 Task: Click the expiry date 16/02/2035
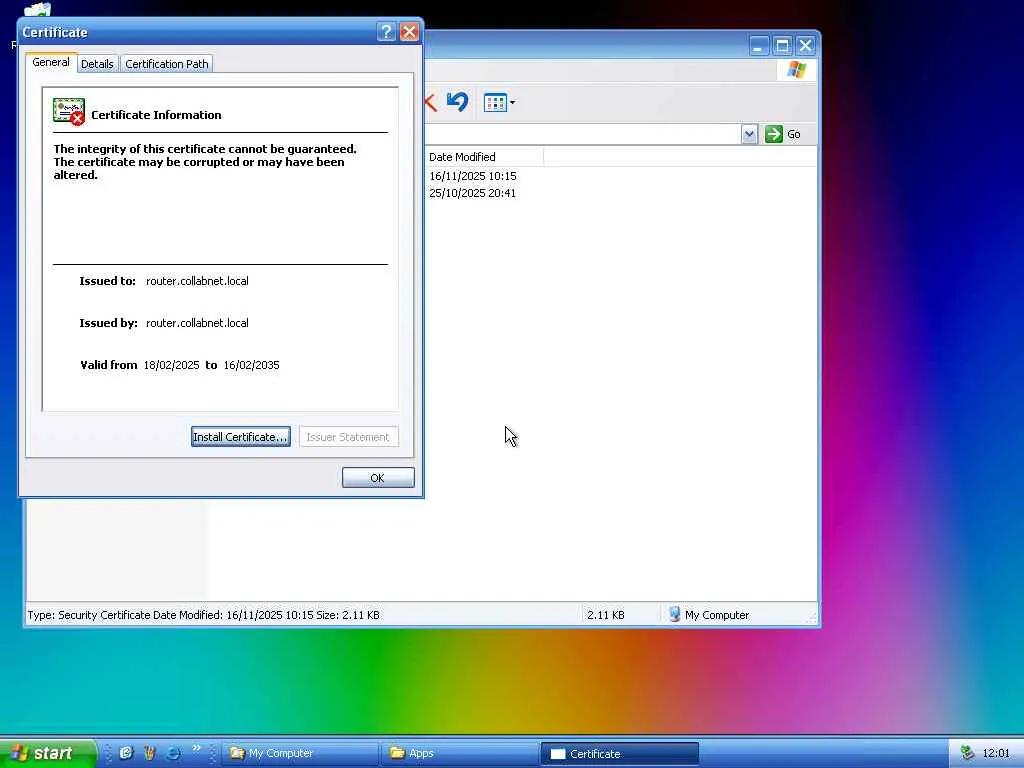[x=251, y=365]
